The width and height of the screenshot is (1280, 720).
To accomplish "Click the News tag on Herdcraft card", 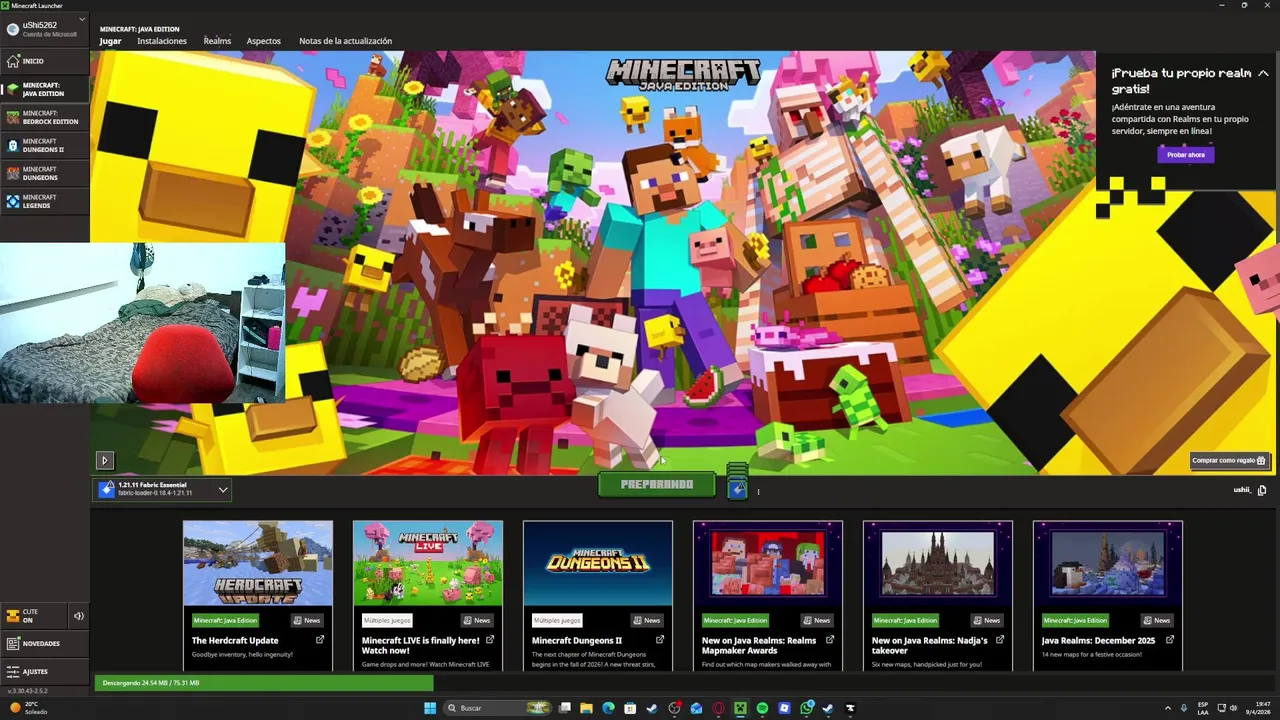I will pyautogui.click(x=308, y=620).
